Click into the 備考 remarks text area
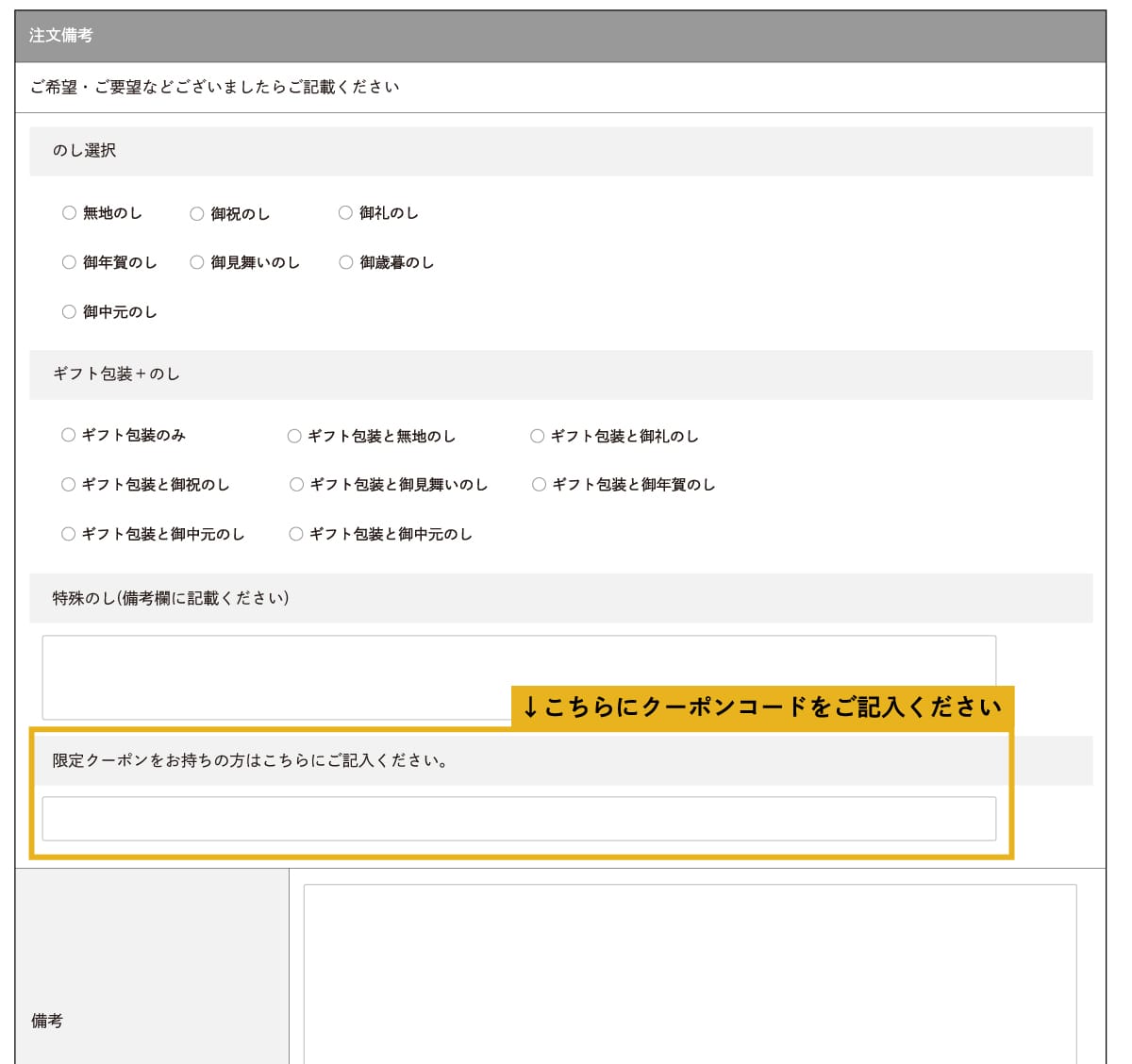The image size is (1132, 1064). coord(690,972)
